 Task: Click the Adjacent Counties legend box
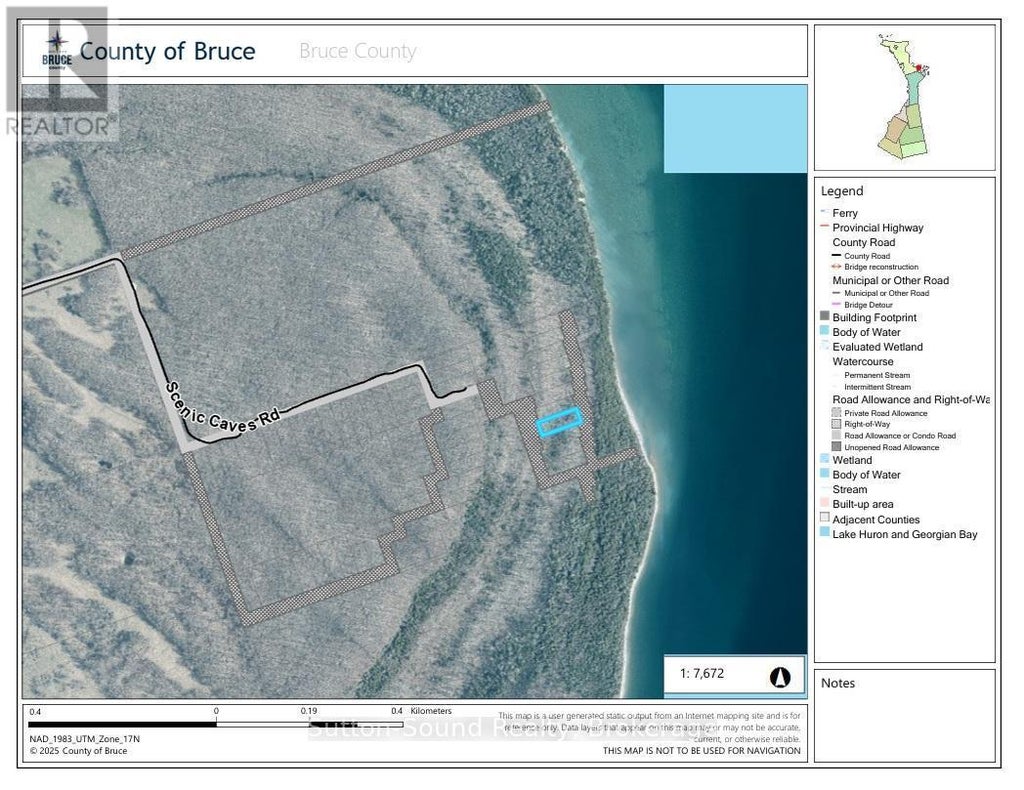click(x=825, y=519)
